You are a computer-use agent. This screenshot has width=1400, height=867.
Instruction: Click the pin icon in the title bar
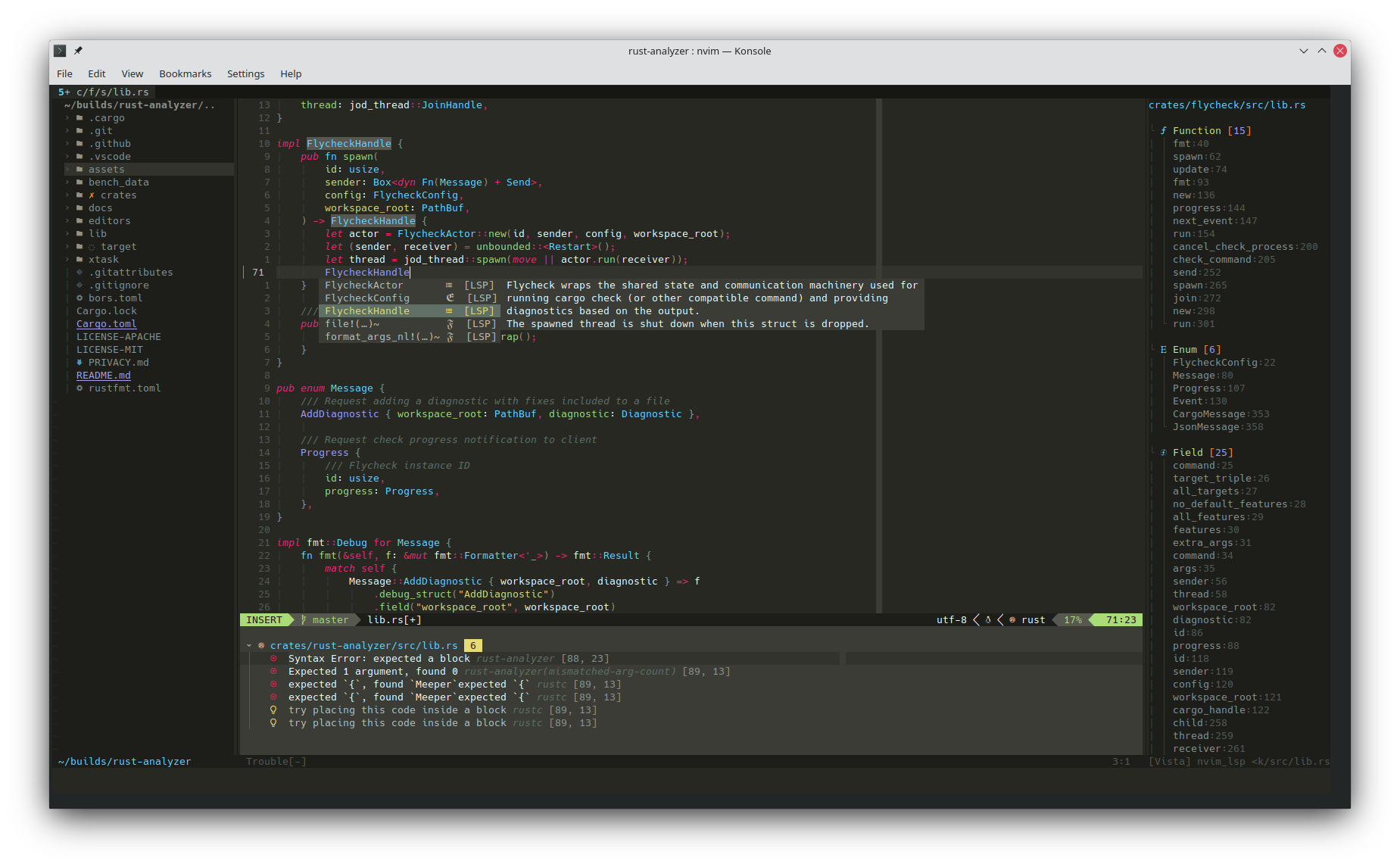click(78, 51)
